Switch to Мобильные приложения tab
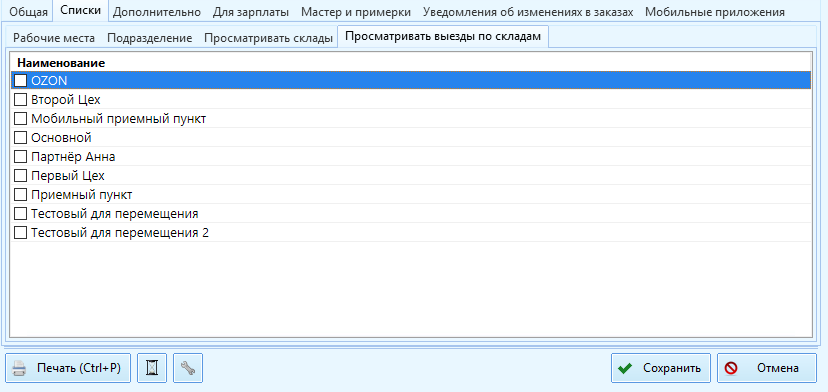The width and height of the screenshot is (828, 392). point(715,12)
